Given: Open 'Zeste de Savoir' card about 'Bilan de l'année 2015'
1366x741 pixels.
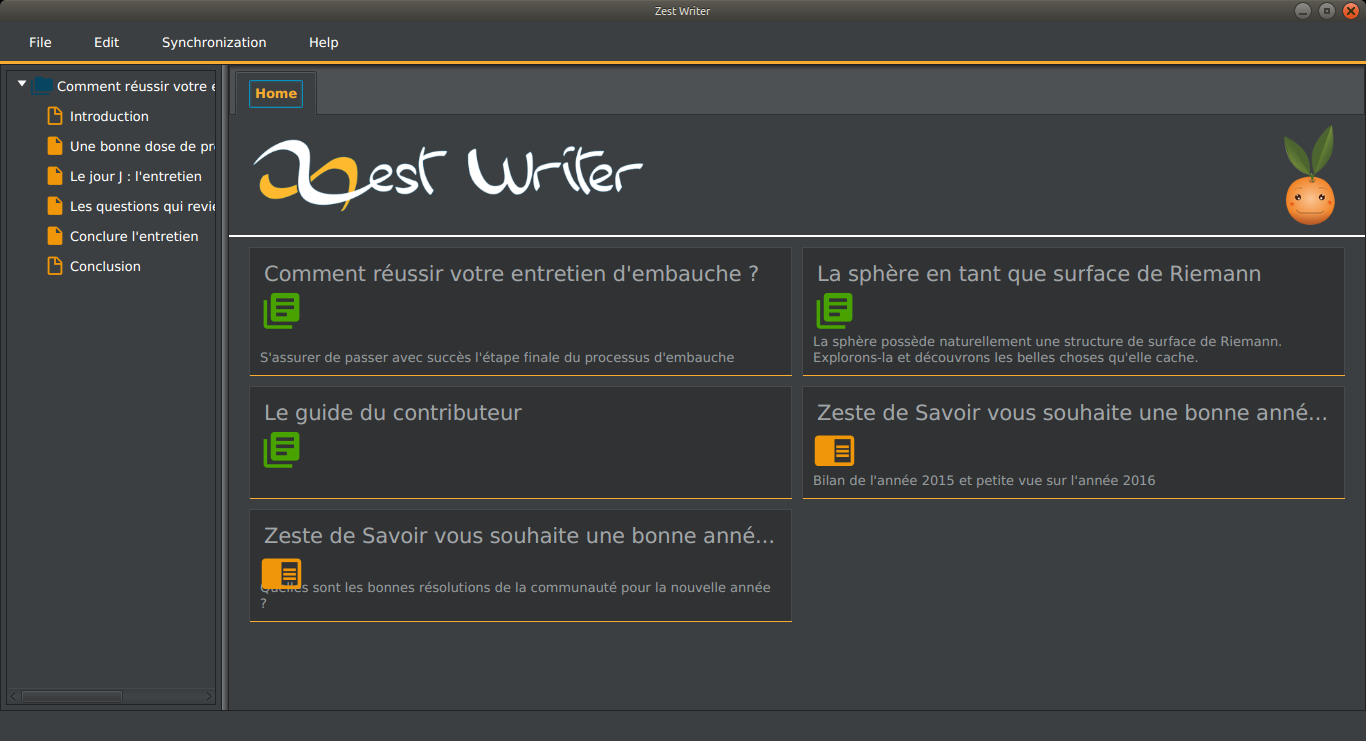Looking at the screenshot, I should click(1072, 413).
